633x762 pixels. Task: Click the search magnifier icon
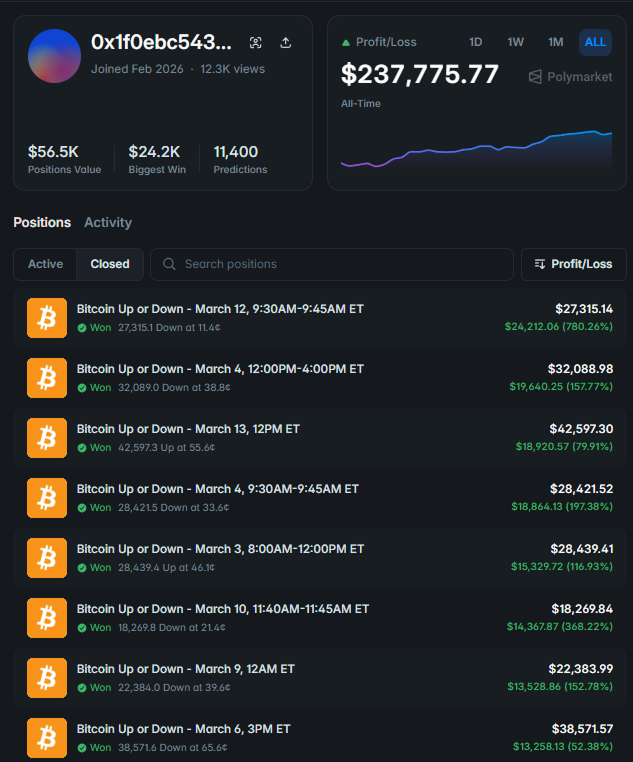coord(170,264)
